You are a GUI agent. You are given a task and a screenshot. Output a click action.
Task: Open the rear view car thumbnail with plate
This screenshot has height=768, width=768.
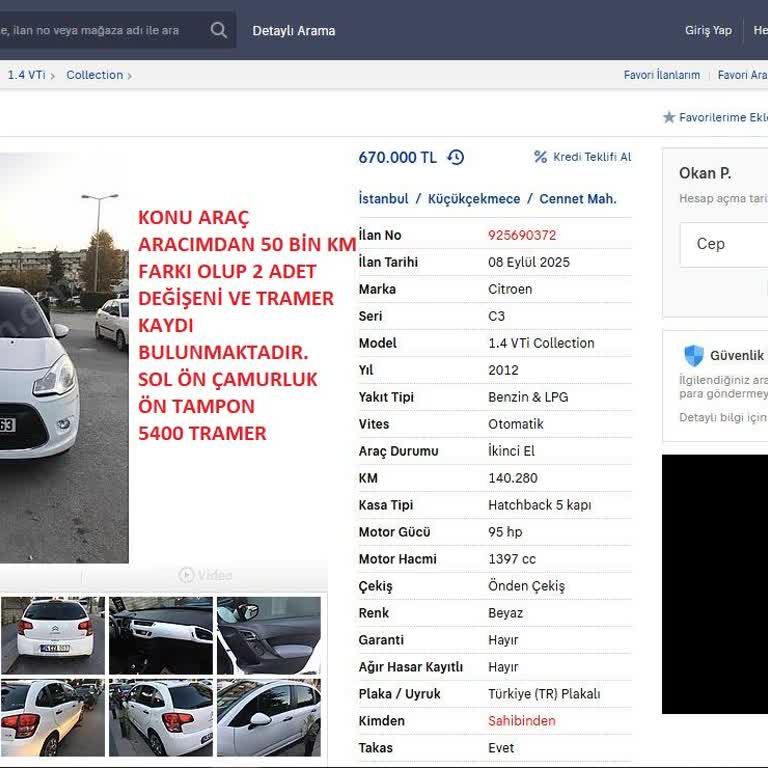[53, 635]
